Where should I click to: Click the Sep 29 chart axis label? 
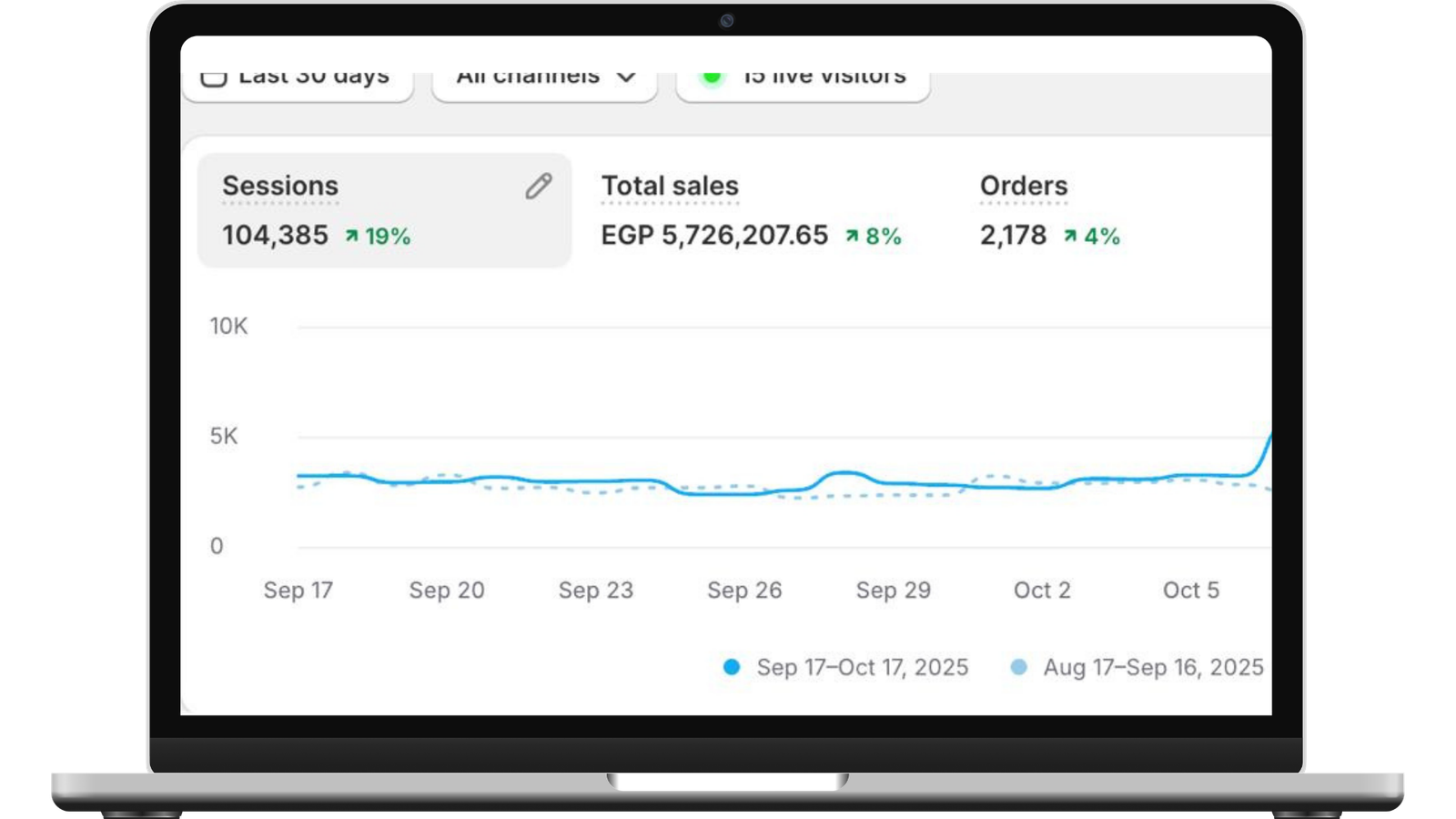point(894,591)
